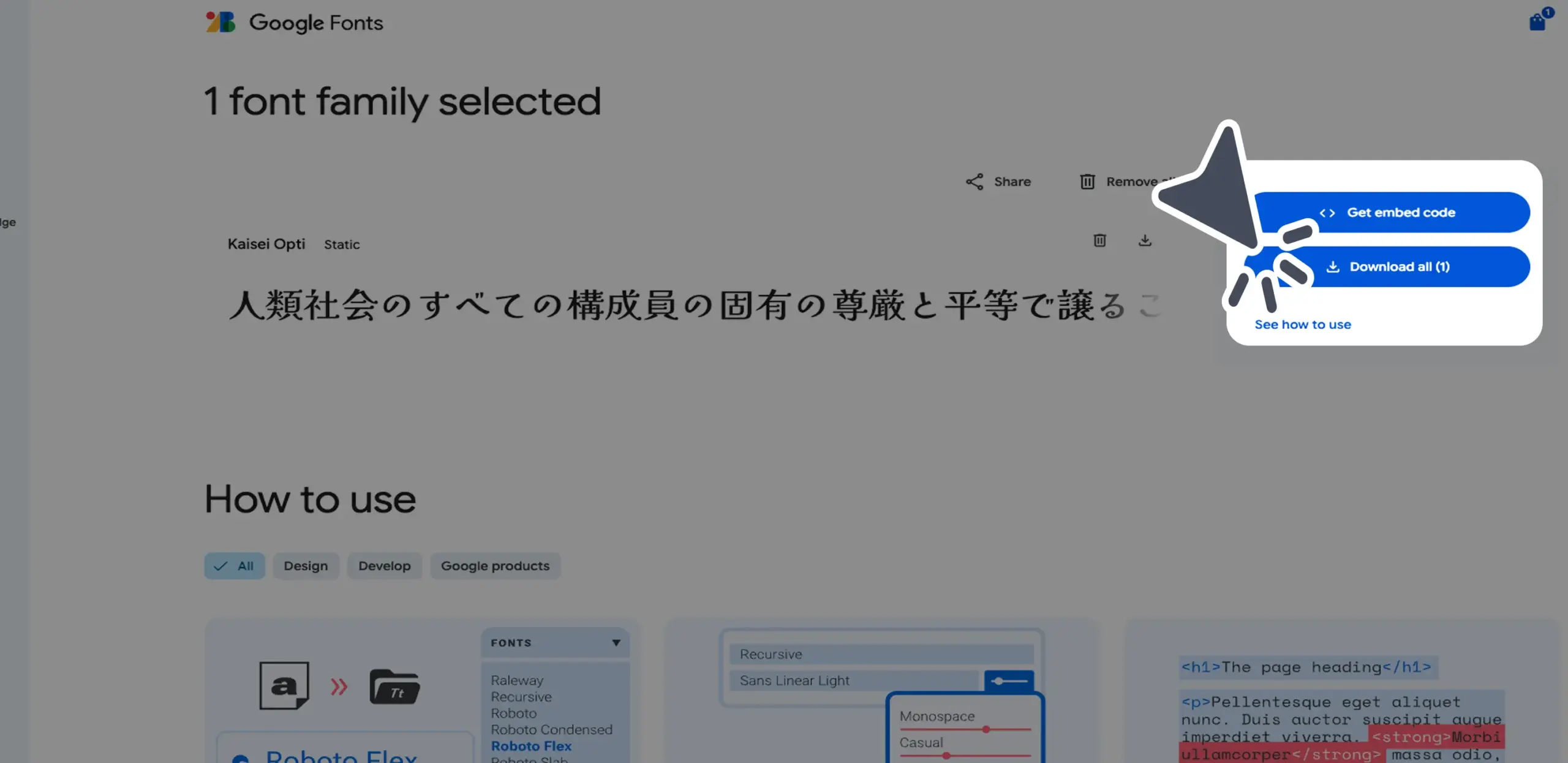Click the Google Fonts title text

pyautogui.click(x=316, y=23)
